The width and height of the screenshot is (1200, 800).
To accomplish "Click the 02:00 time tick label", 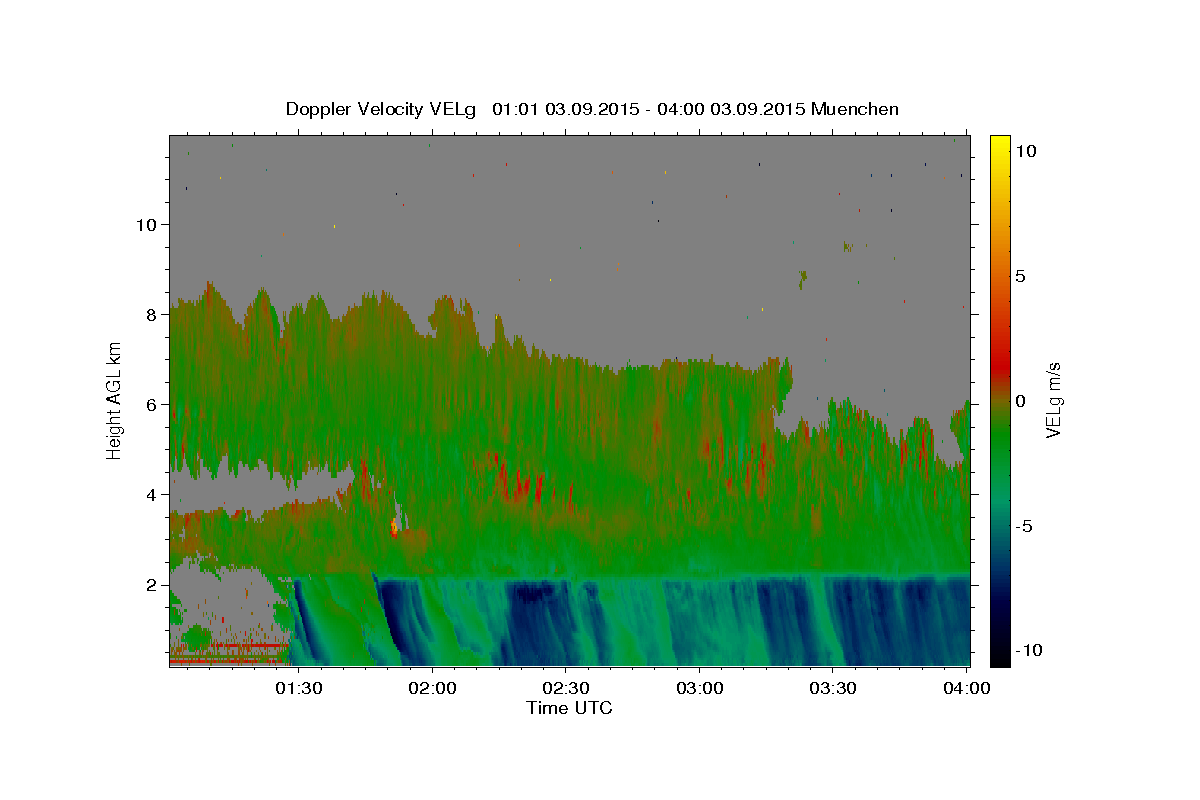I will 433,688.
